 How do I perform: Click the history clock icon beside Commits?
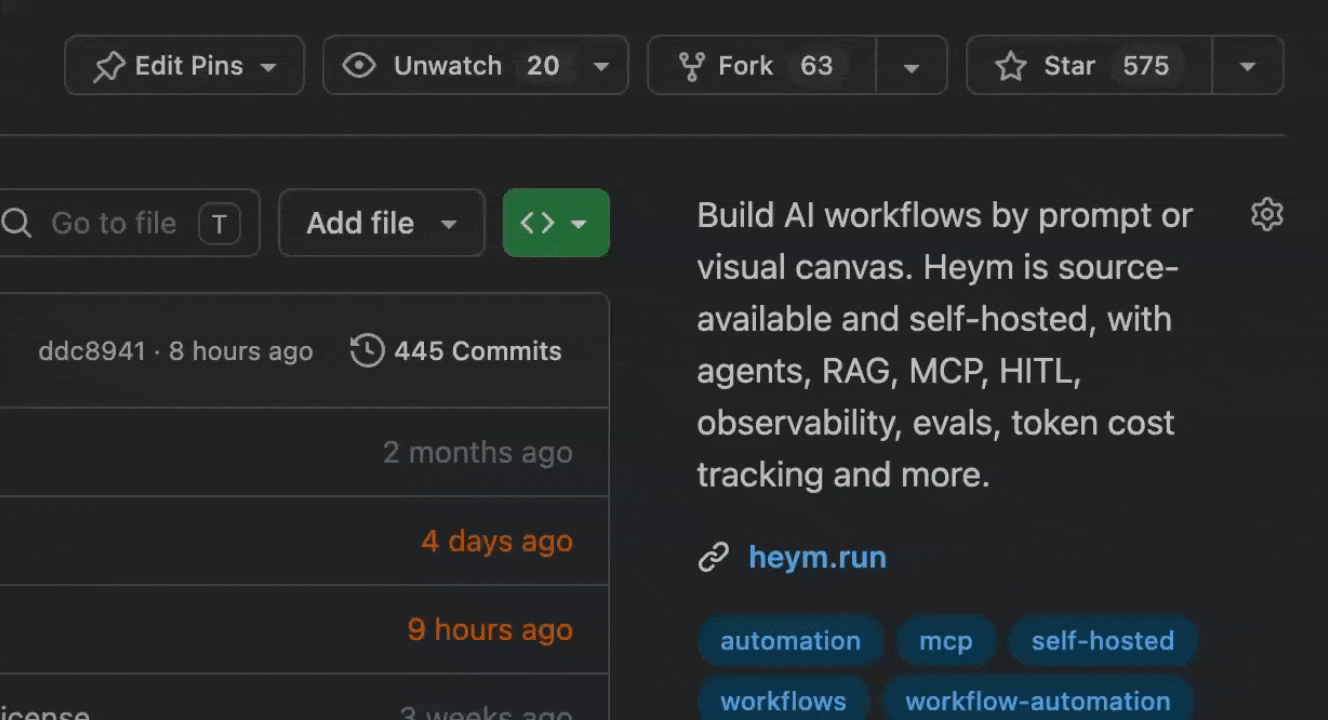pyautogui.click(x=367, y=351)
